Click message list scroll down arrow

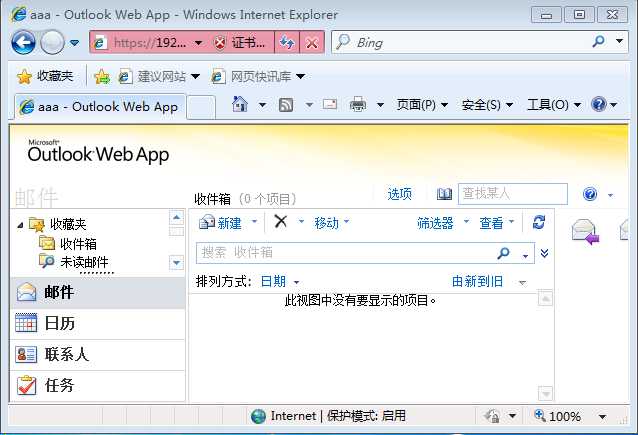click(545, 393)
